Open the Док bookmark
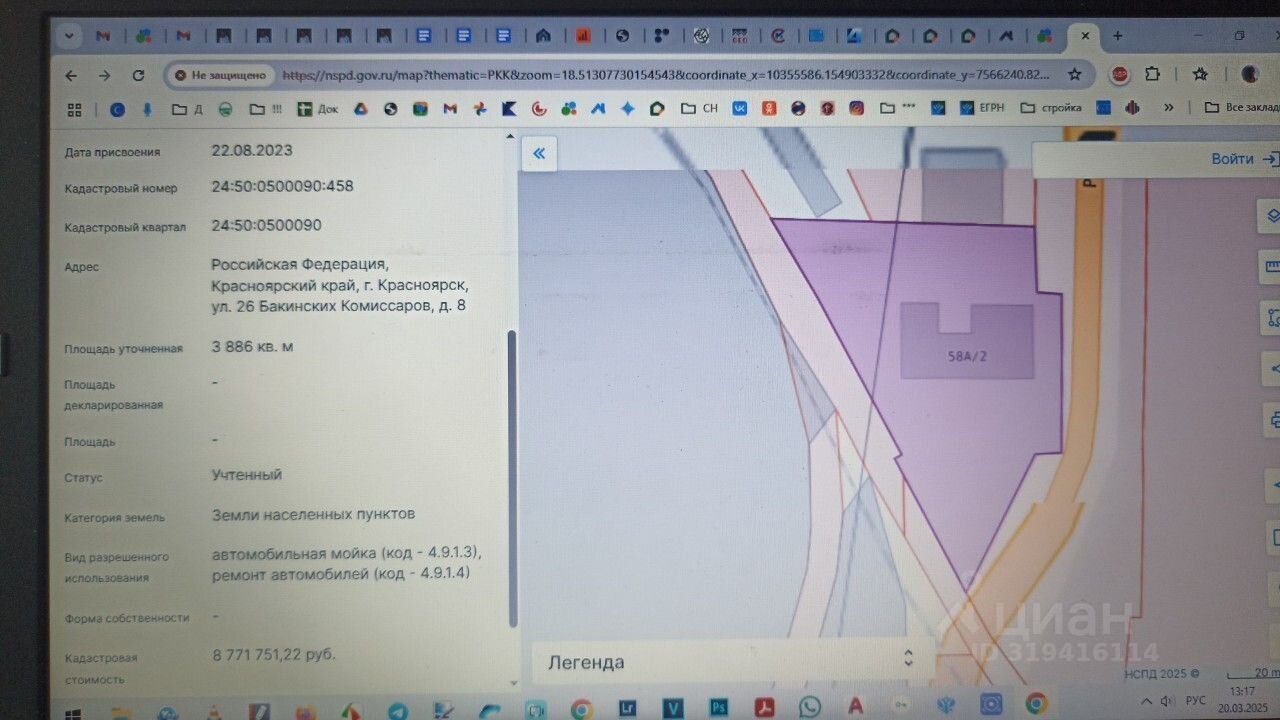Screen dimensions: 1280x720 pyautogui.click(x=317, y=109)
